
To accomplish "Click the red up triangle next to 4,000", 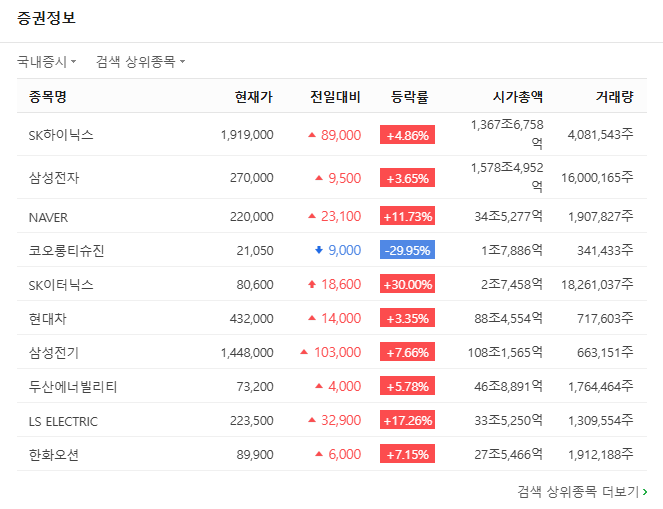I will (x=319, y=386).
